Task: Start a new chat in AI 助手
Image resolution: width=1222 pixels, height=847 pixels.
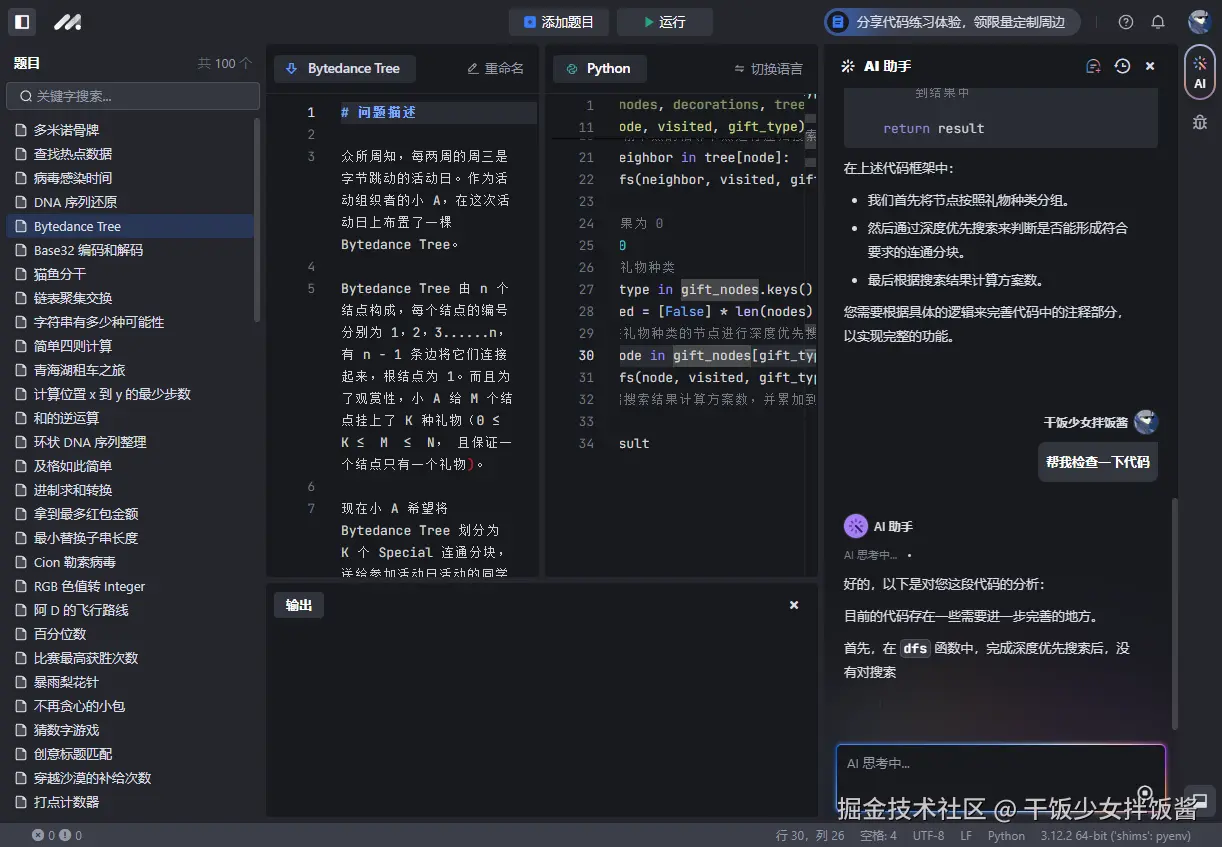Action: 1093,66
